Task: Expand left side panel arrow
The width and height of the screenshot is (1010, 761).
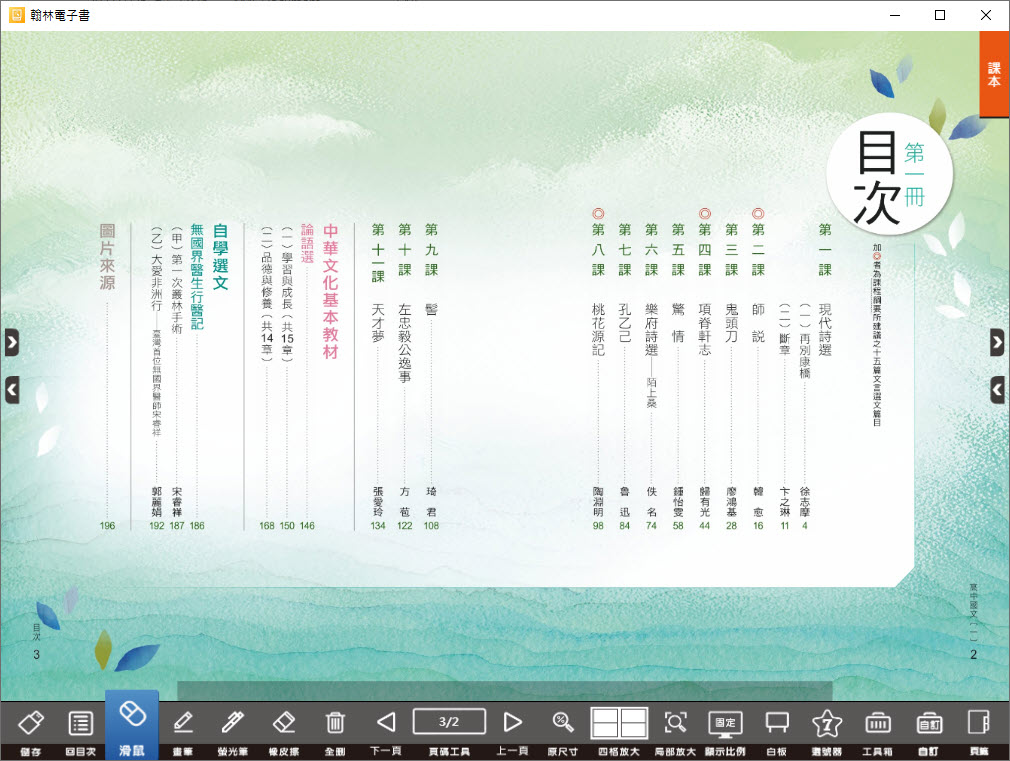Action: pyautogui.click(x=11, y=343)
